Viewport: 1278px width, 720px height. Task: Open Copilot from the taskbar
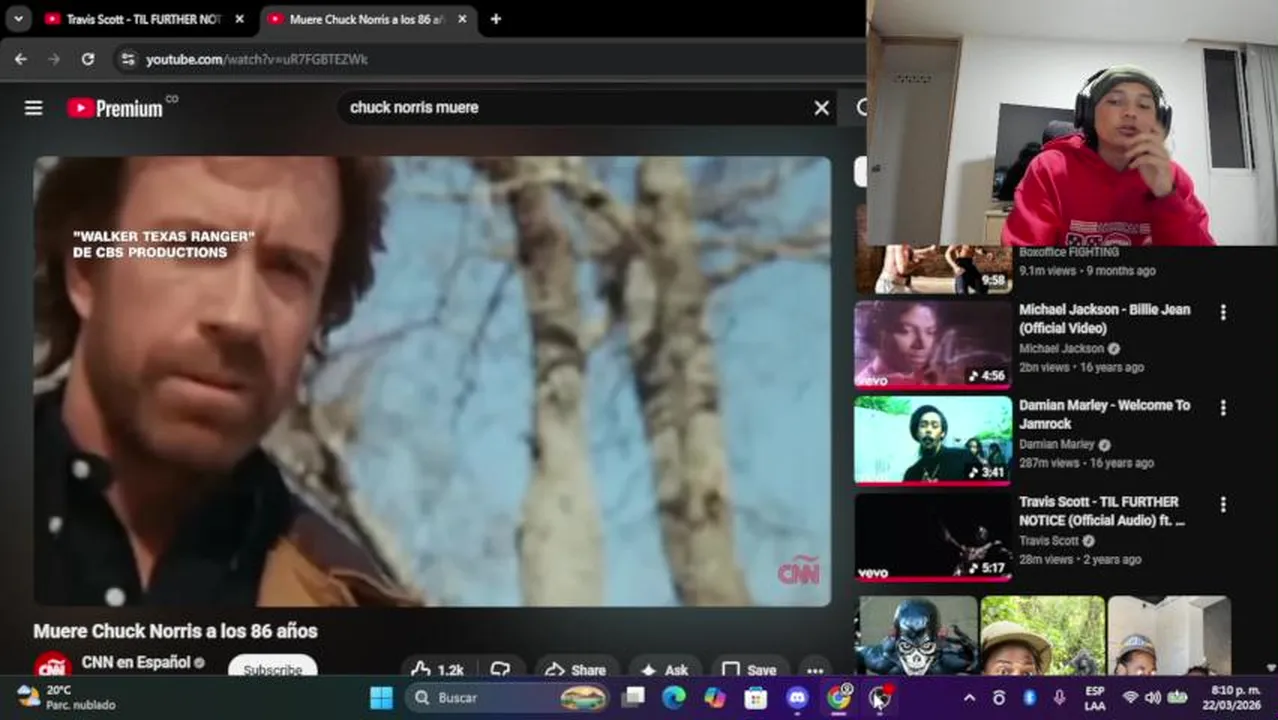(715, 697)
